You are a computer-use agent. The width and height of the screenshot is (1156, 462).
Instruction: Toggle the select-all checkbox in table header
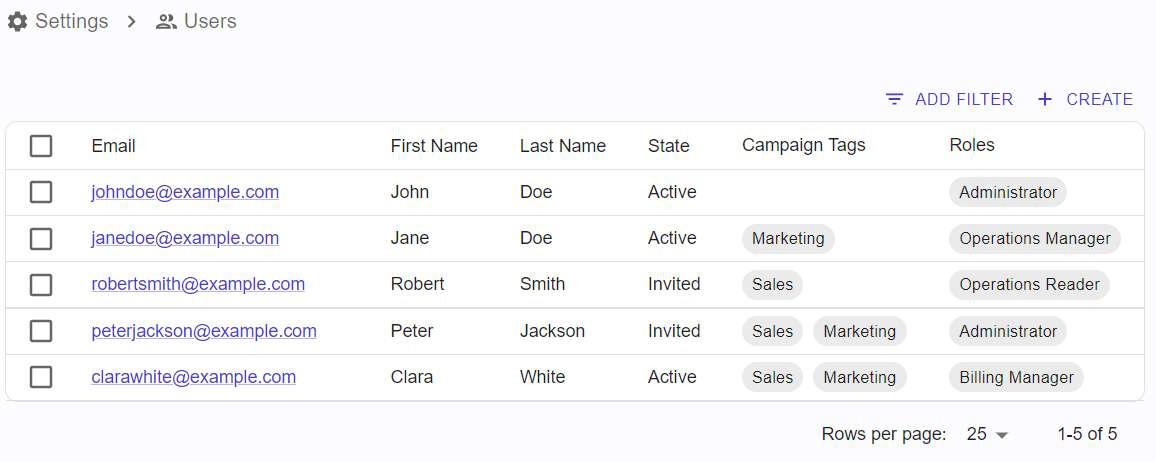(41, 146)
